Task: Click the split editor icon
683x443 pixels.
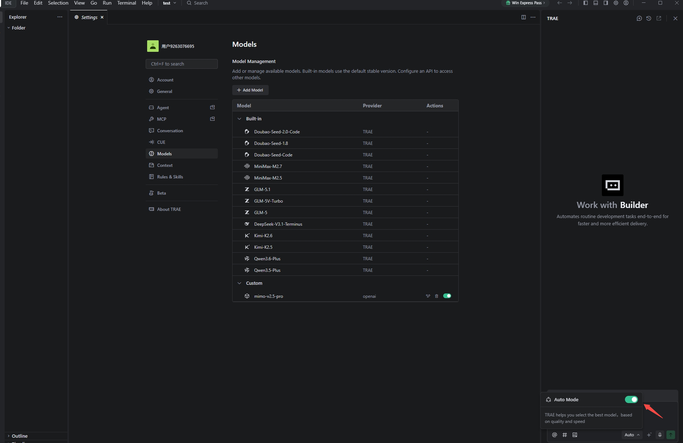Action: [523, 17]
